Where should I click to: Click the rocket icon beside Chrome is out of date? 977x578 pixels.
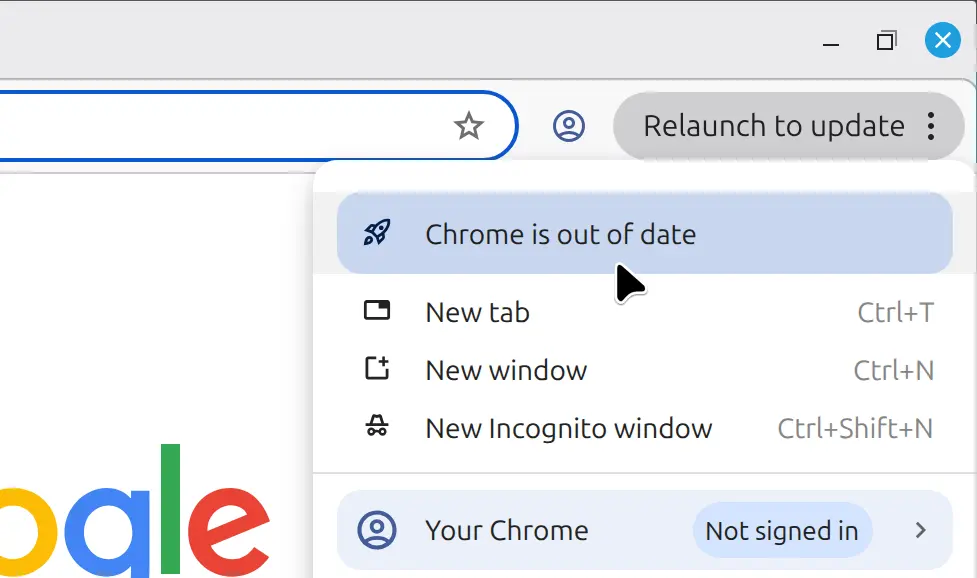(377, 233)
